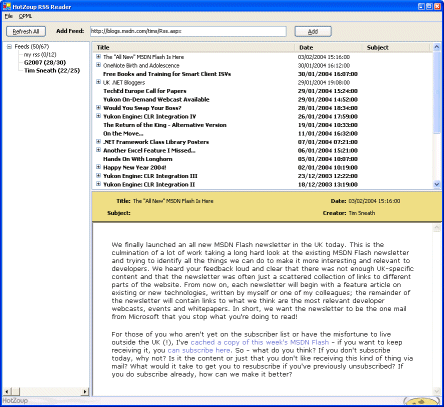Open the OPML menu
Screen dimensions: 444x407
25,16
